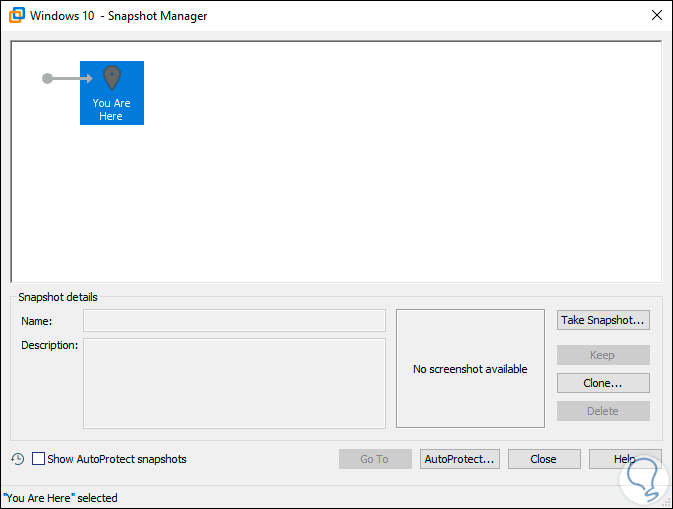Click the "You Are Here" selected status text
Viewport: 673px width, 509px height.
(60, 498)
